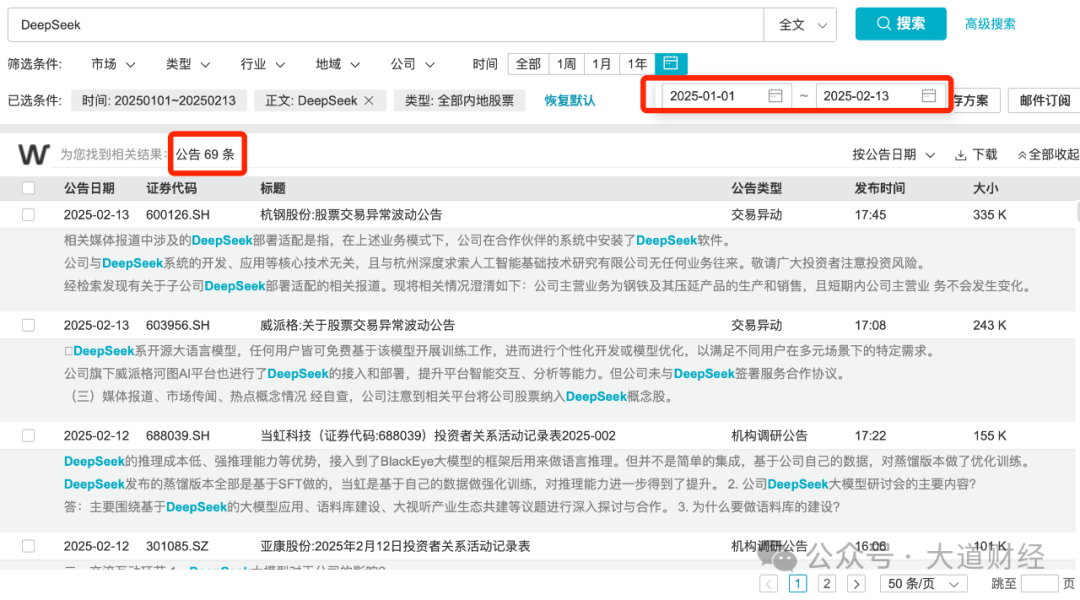
Task: Open the 50 条/页 page size dropdown
Action: [921, 583]
